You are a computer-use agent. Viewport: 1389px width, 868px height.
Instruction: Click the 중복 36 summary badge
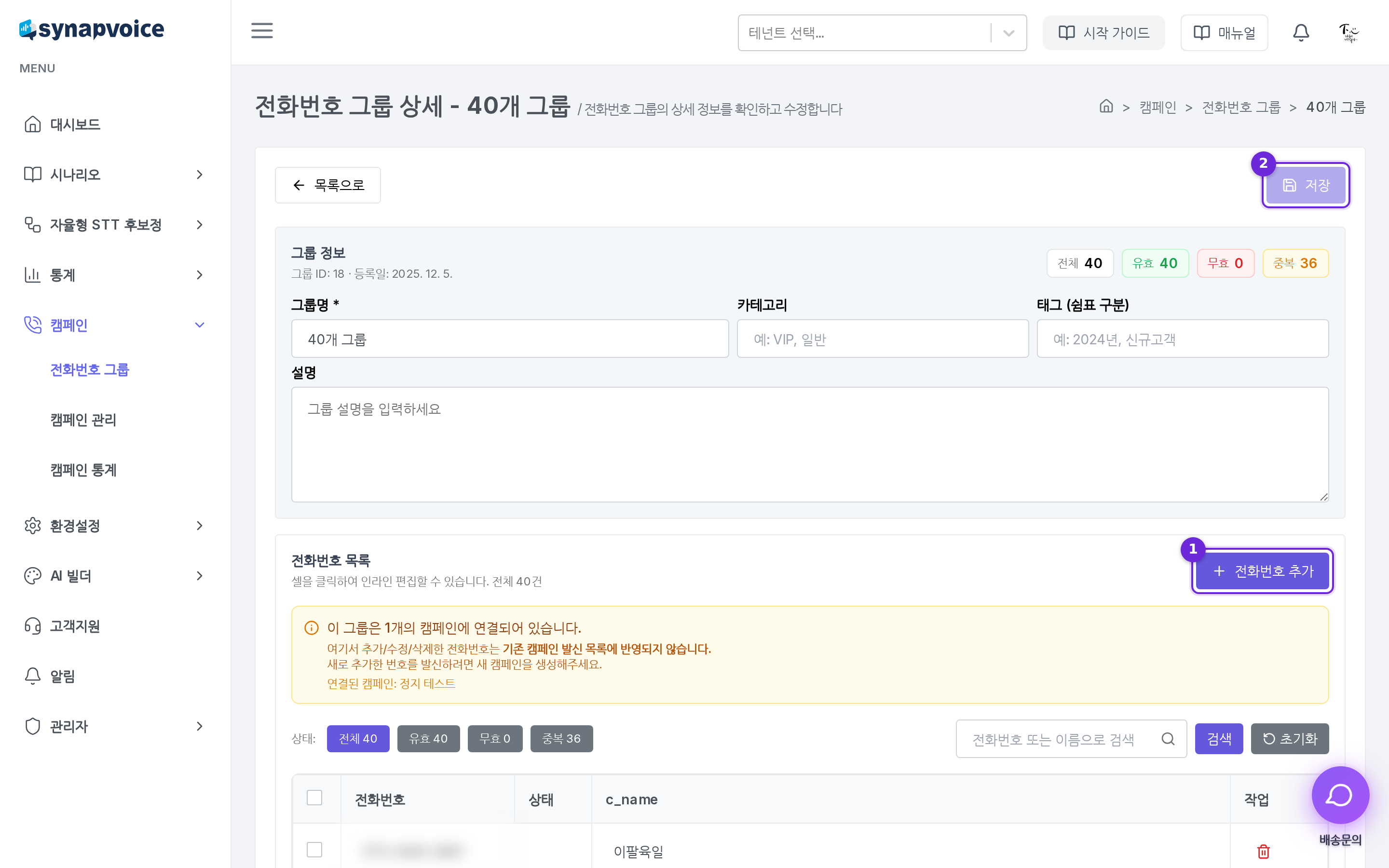[1295, 263]
